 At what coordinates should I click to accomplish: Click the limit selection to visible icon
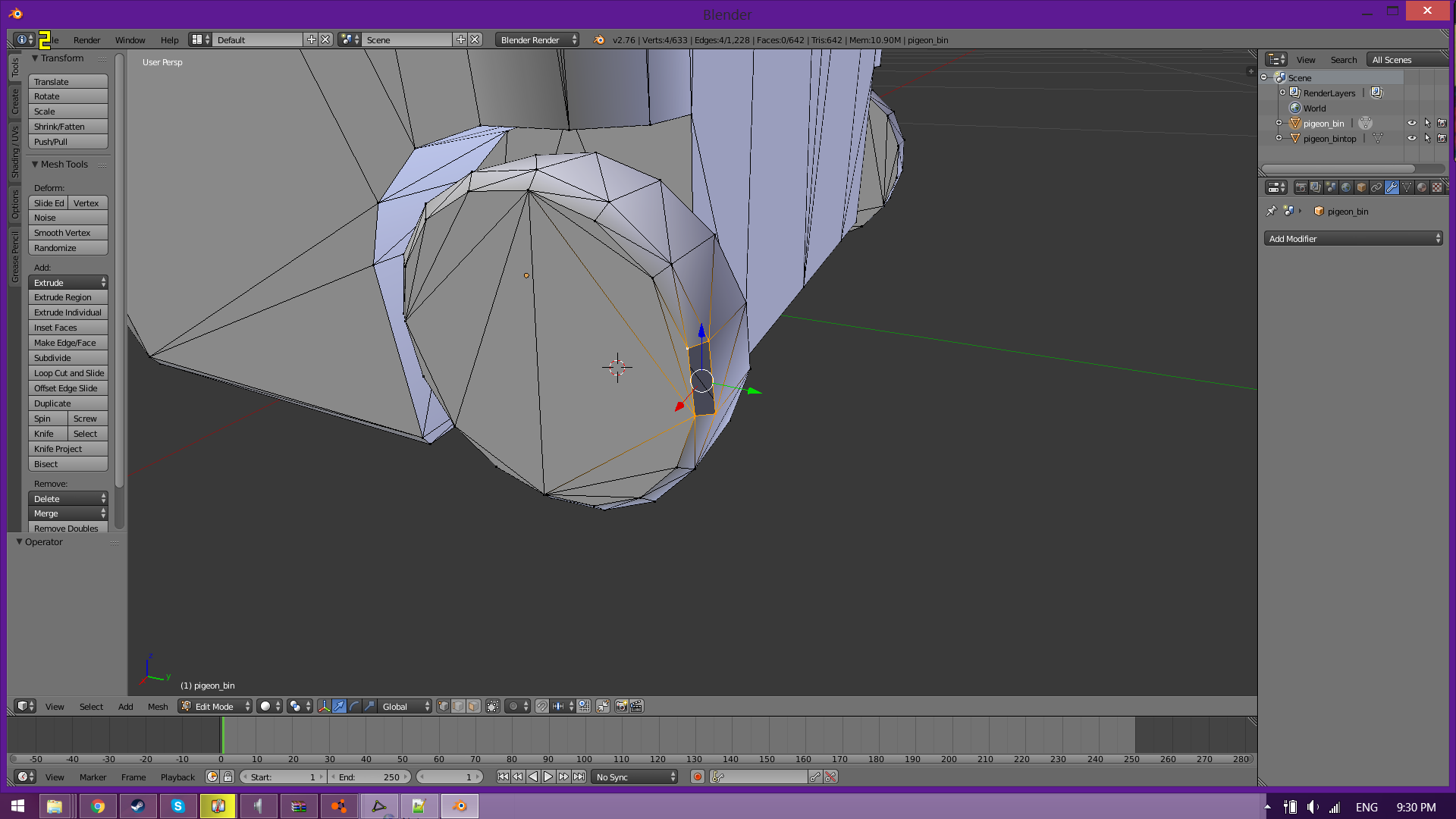coord(492,706)
